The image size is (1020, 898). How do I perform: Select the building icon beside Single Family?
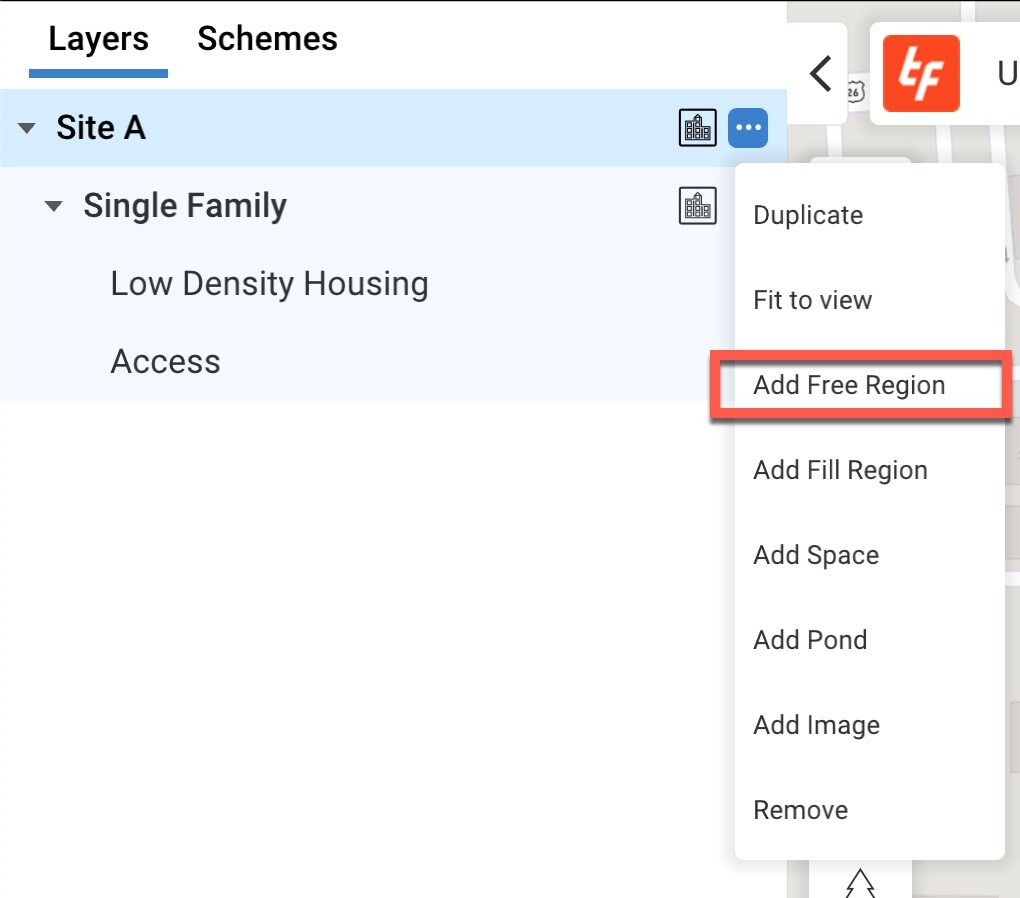pos(697,205)
